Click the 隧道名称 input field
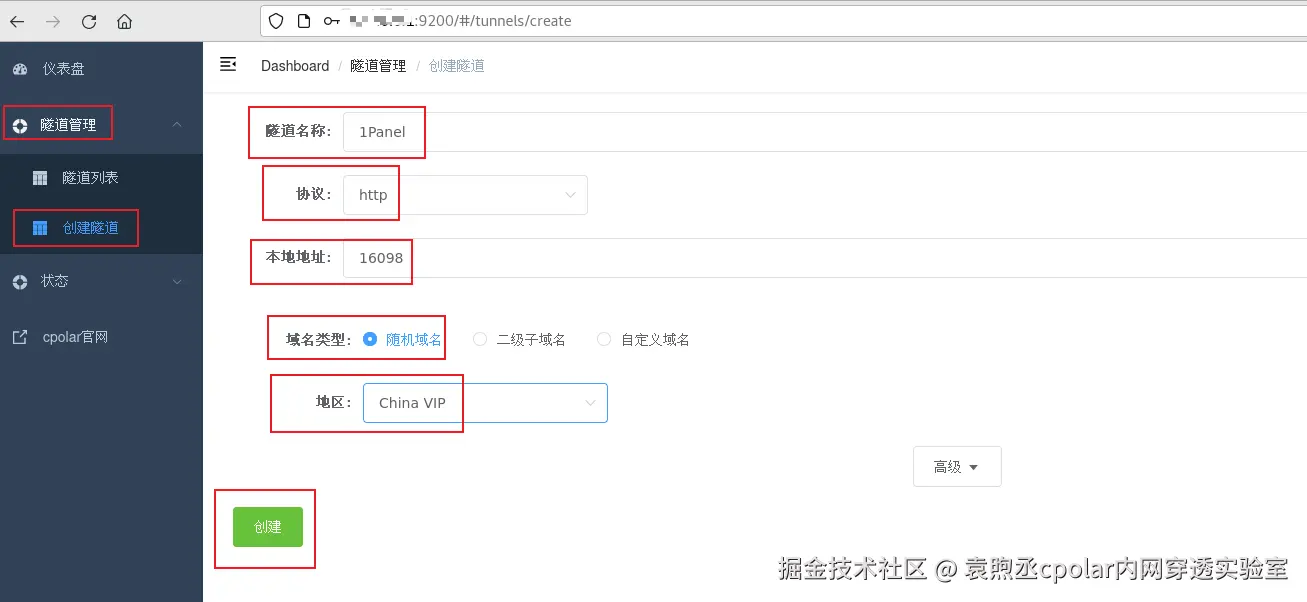Image resolution: width=1307 pixels, height=602 pixels. click(x=825, y=132)
